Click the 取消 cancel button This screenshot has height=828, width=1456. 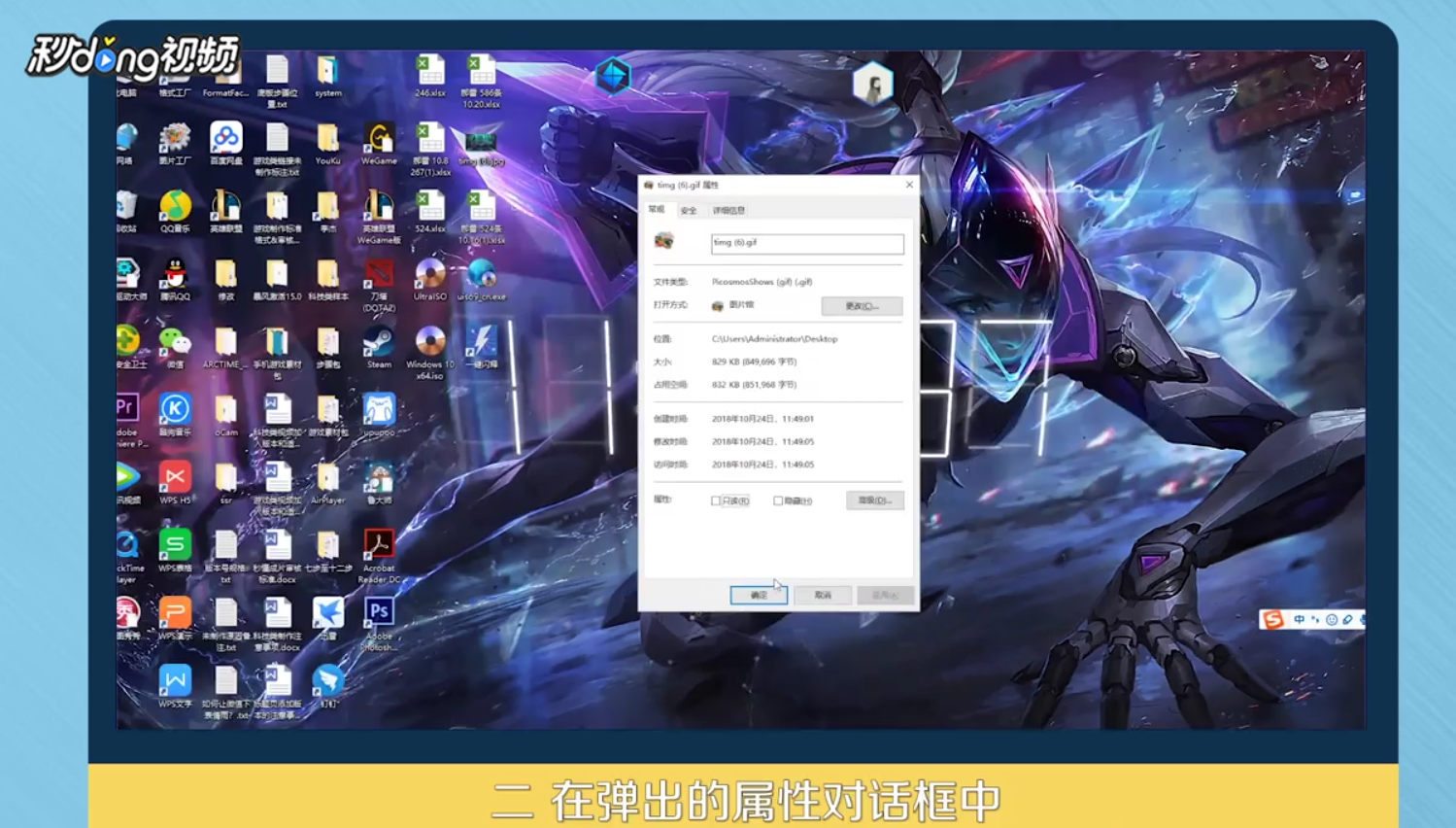823,595
